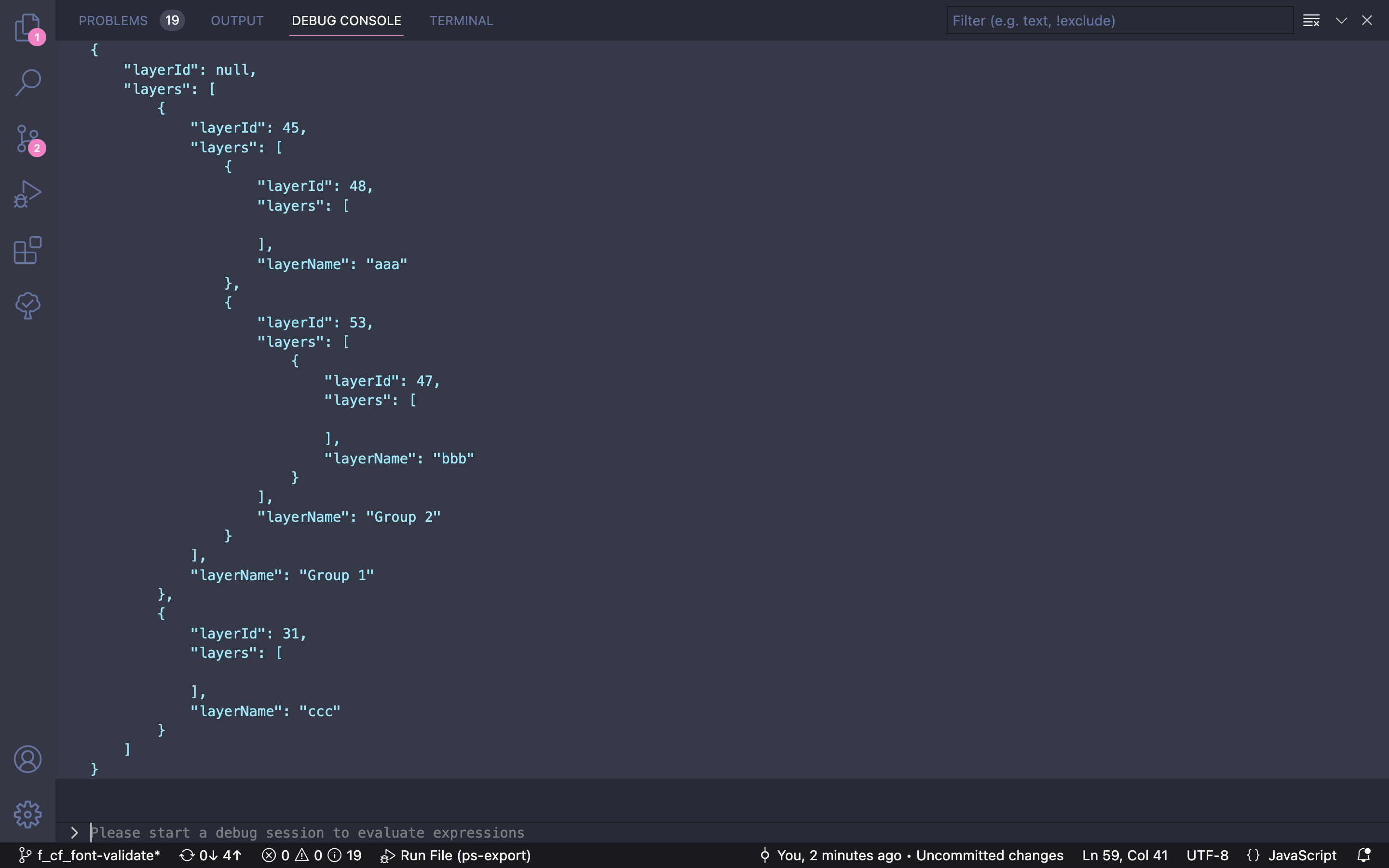Sync changes with remote repository

point(210,855)
